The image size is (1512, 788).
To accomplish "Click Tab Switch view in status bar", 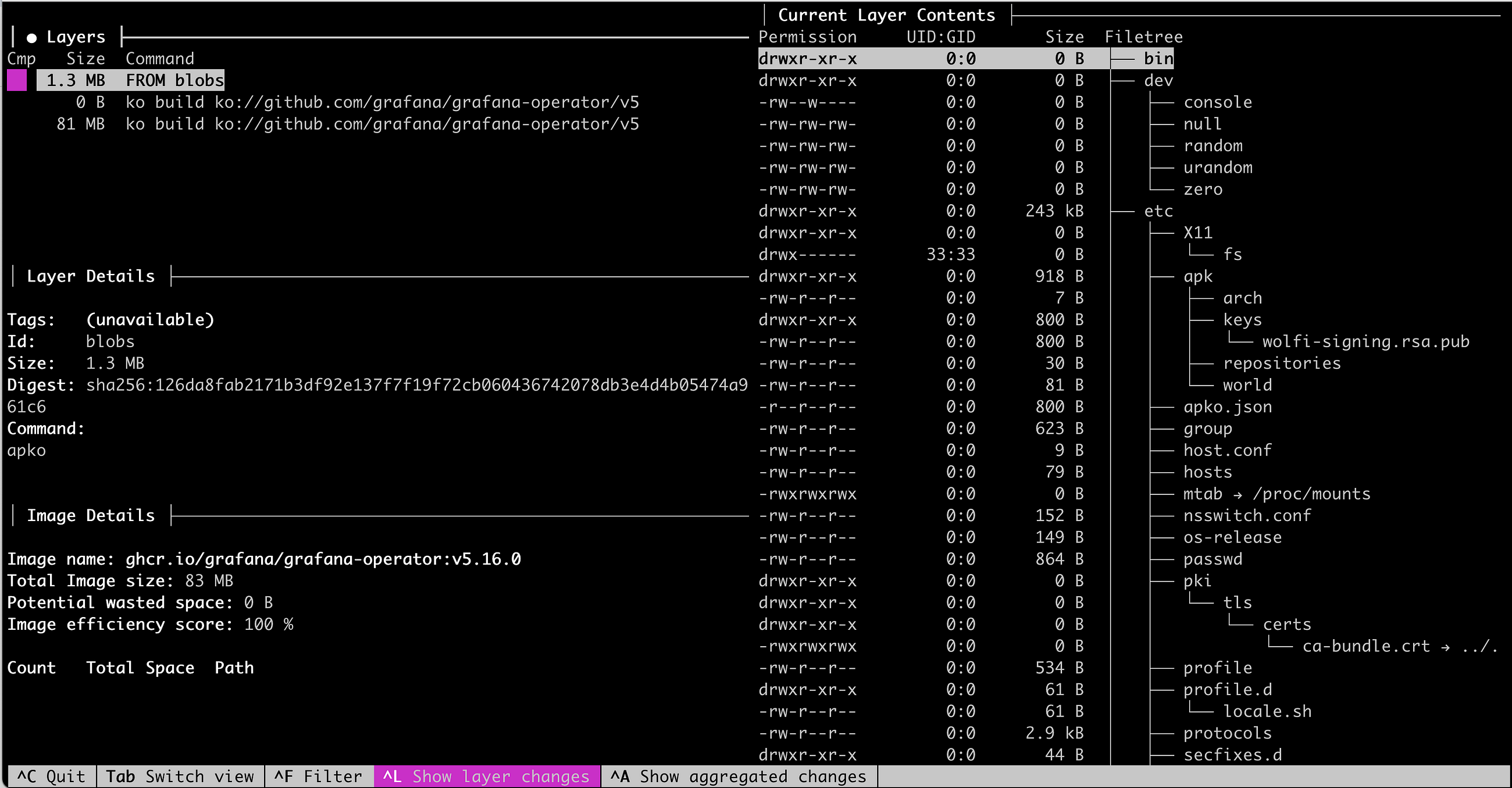I will (x=180, y=776).
